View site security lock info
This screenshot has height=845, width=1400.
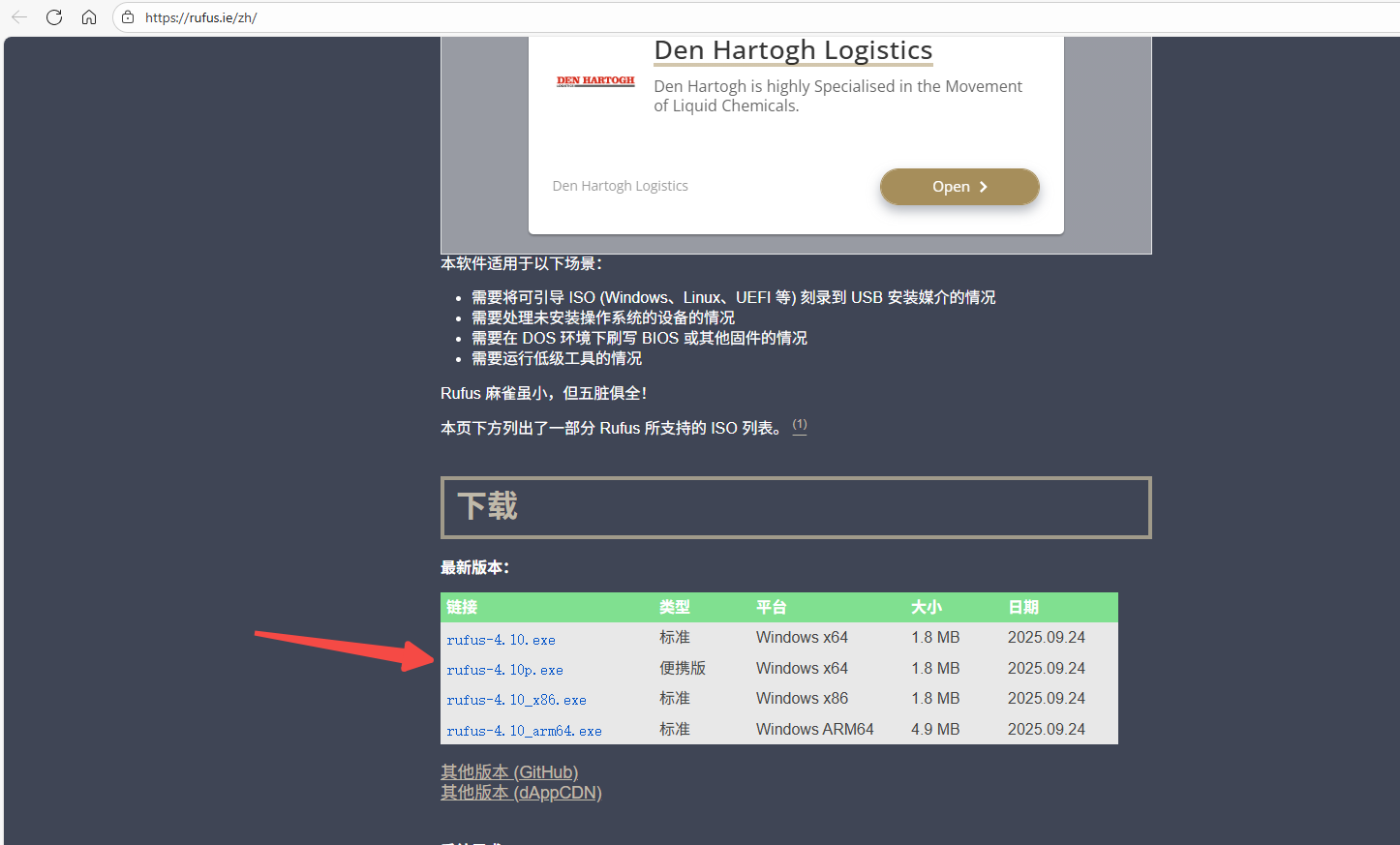click(x=128, y=17)
